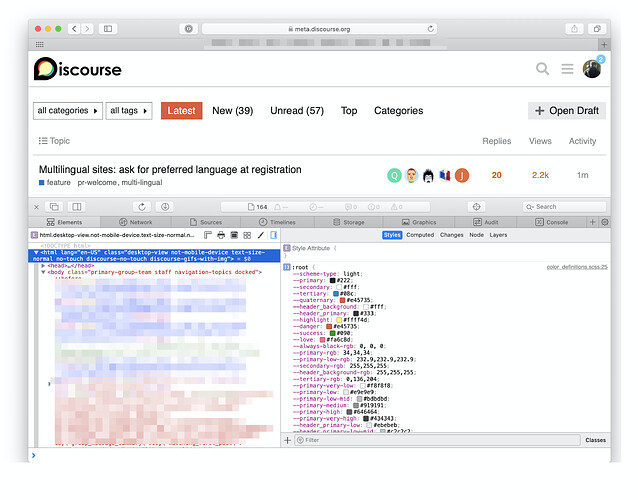Open the orange J poster avatar
The height and width of the screenshot is (500, 638).
(x=462, y=175)
